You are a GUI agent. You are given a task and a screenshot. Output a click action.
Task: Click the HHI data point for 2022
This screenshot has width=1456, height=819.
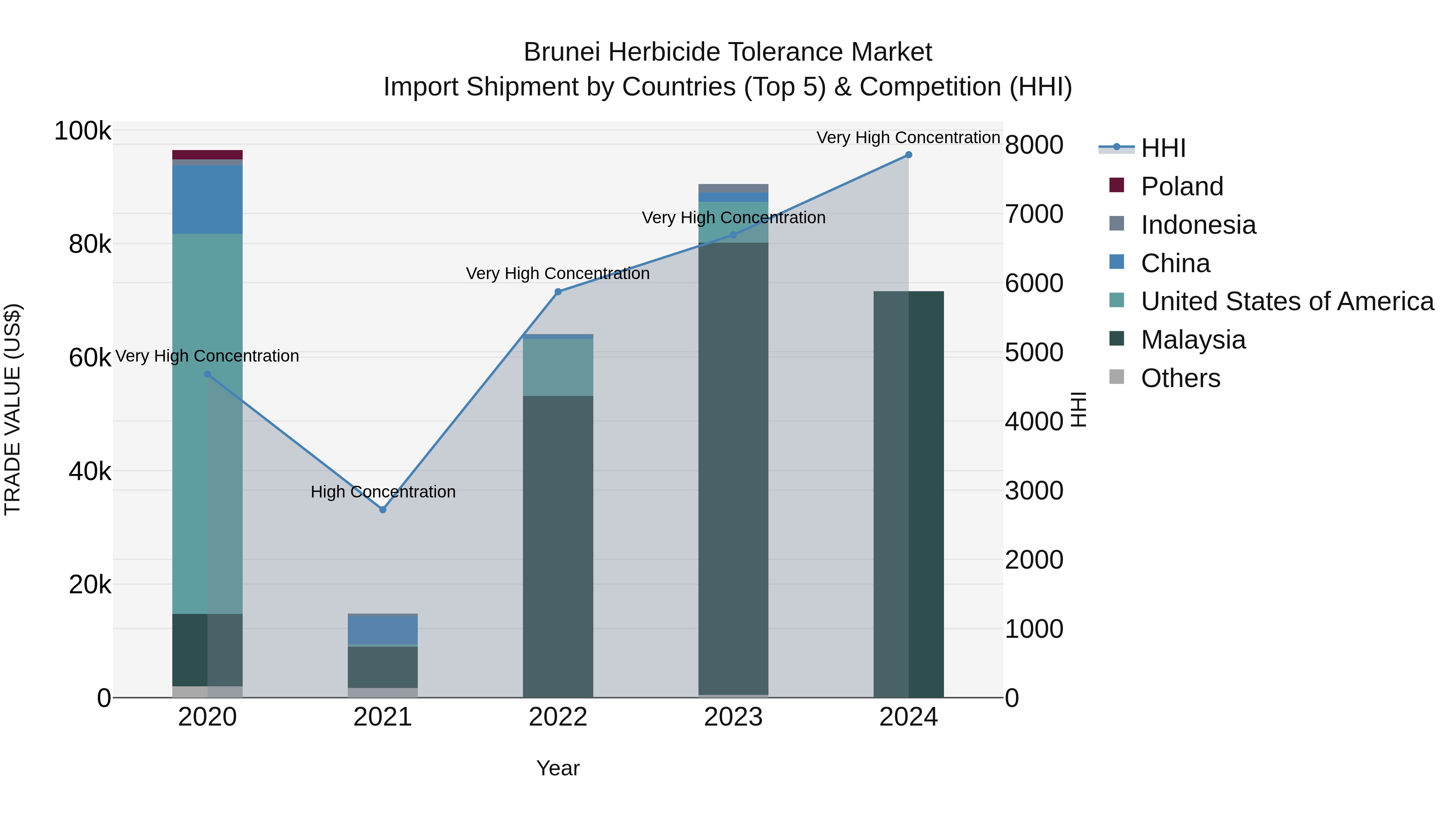(558, 292)
